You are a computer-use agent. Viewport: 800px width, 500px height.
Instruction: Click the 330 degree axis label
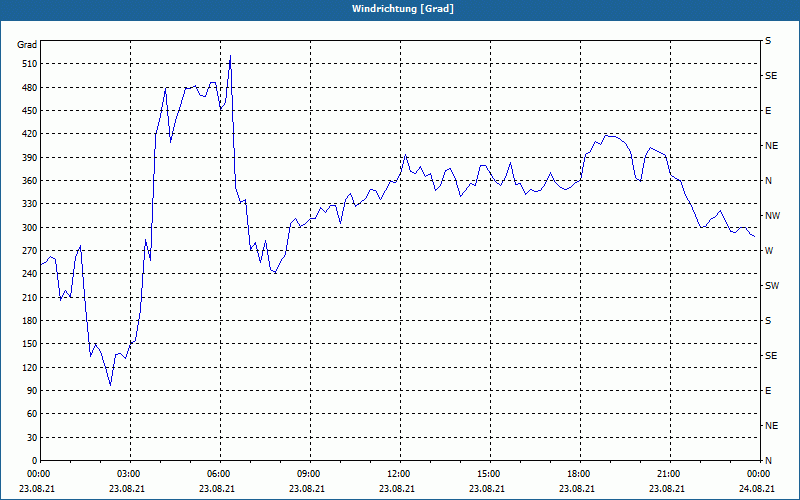click(30, 204)
